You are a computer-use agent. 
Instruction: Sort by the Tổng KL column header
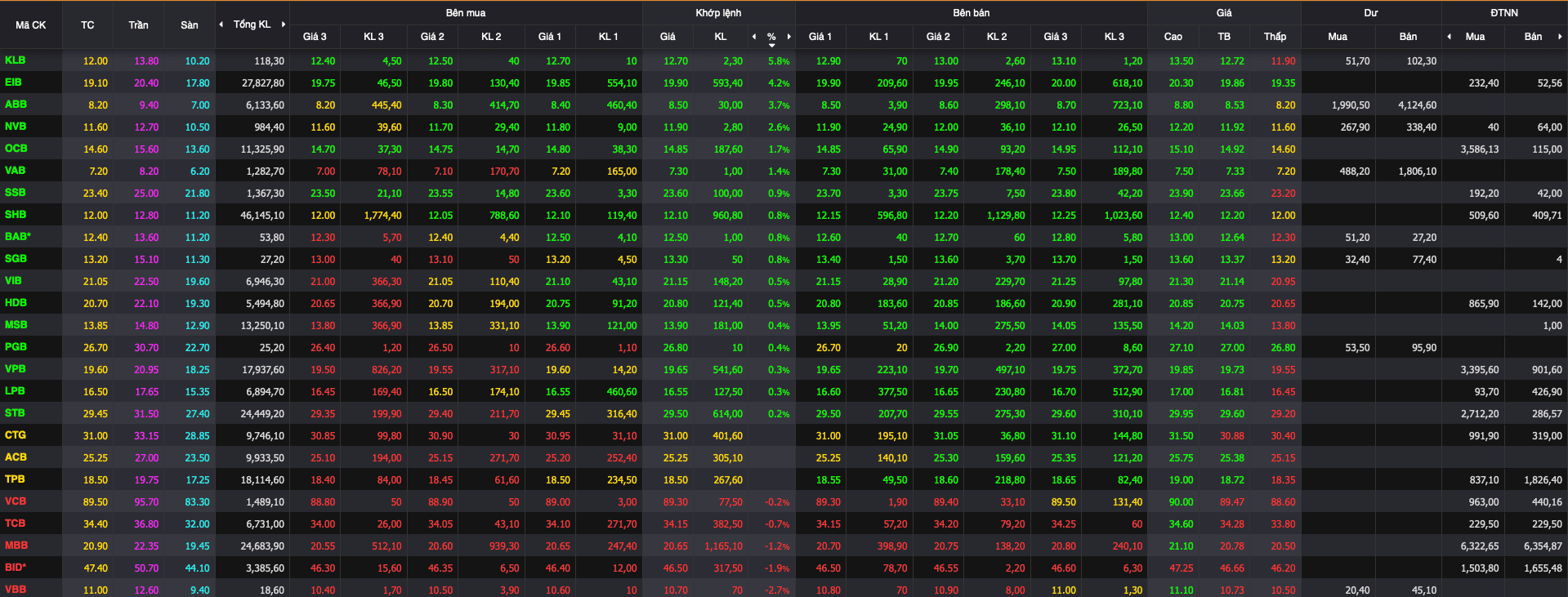click(x=252, y=25)
